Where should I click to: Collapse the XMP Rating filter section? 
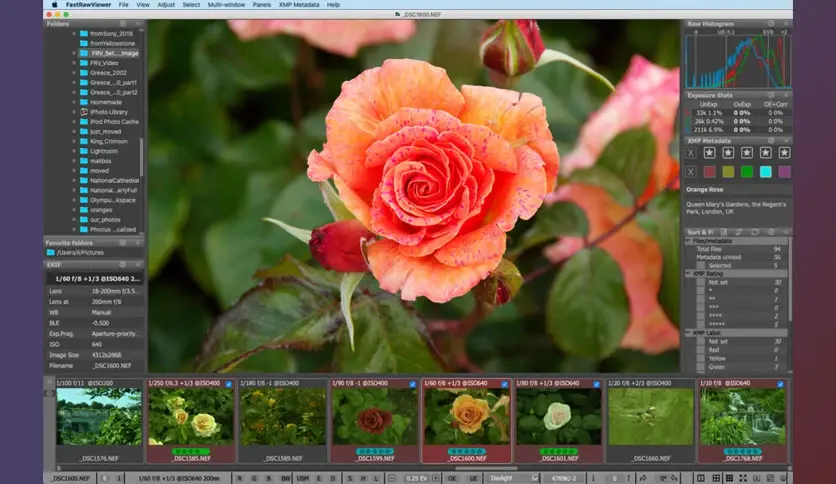pyautogui.click(x=688, y=273)
